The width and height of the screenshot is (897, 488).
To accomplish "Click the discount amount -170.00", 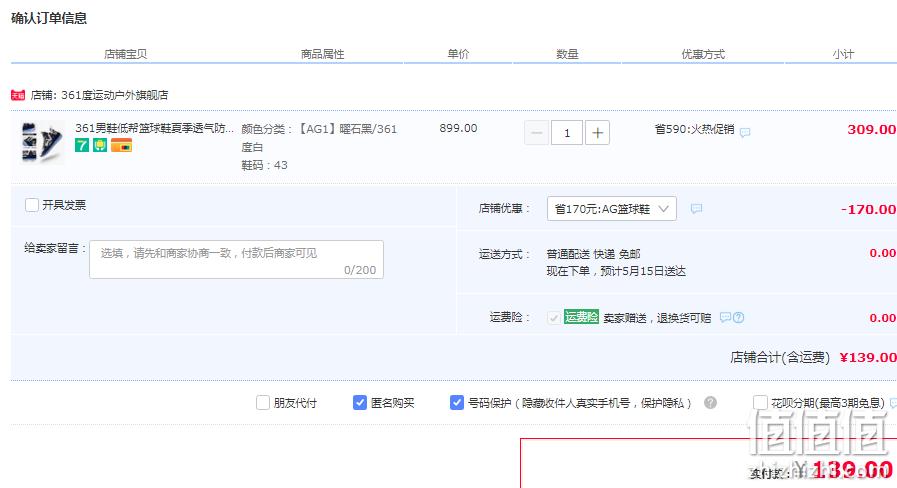I will [868, 209].
